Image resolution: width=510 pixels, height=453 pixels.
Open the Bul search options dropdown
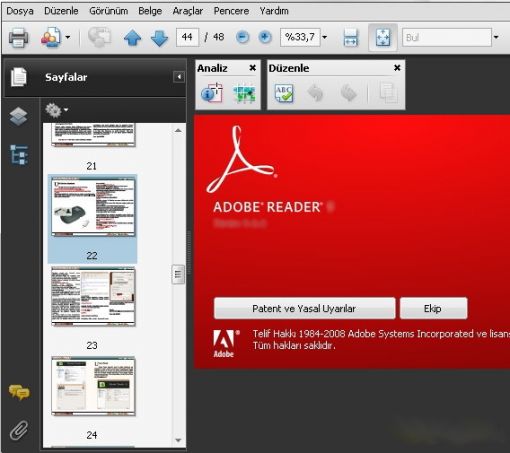[x=496, y=37]
